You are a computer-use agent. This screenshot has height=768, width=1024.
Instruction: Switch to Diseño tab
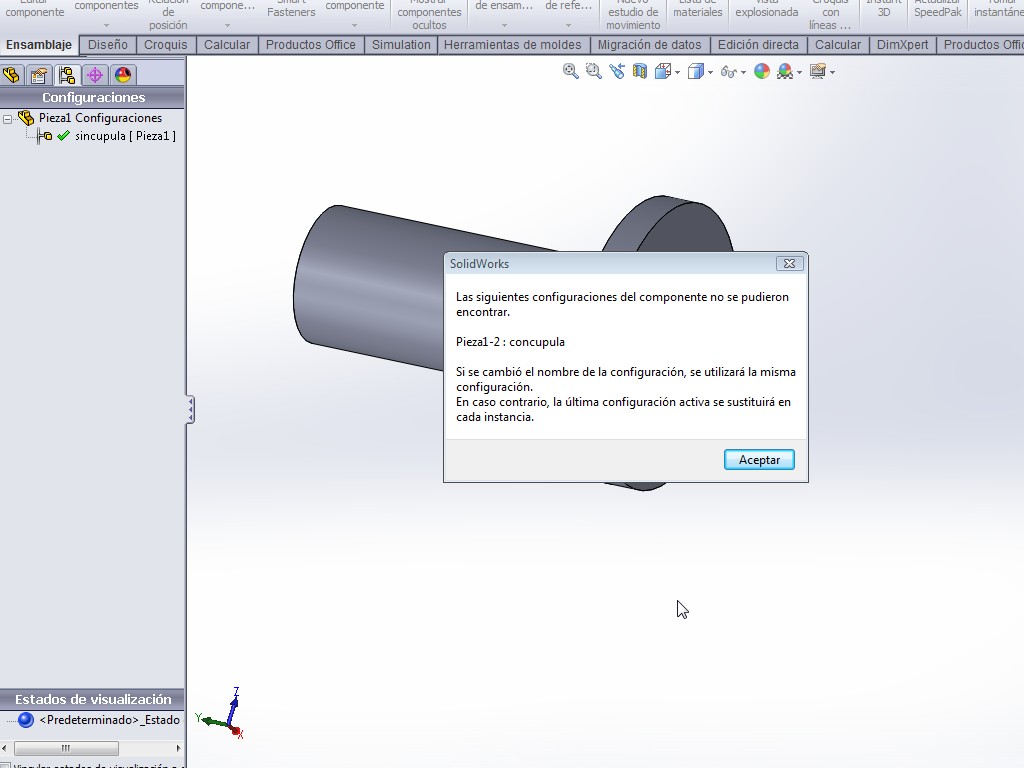click(108, 44)
